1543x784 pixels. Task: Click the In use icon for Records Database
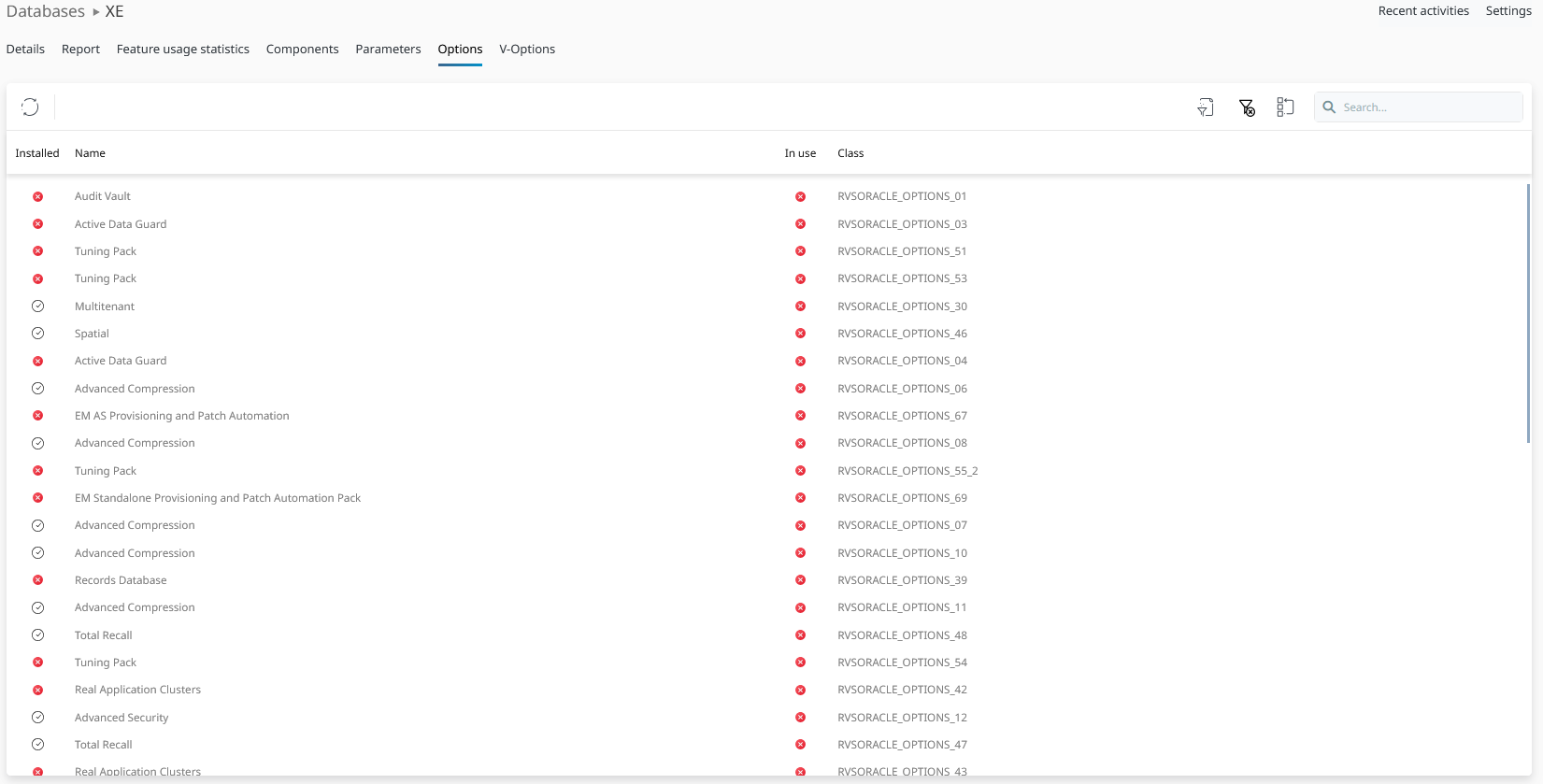coord(801,580)
